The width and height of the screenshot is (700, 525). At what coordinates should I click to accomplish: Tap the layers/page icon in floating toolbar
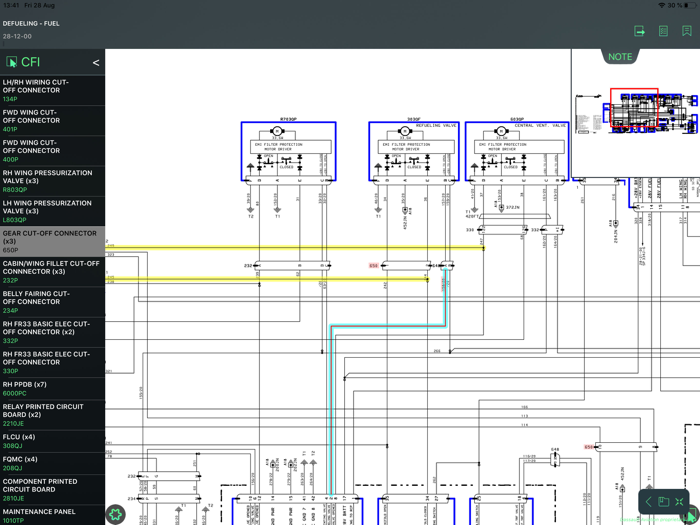663,501
